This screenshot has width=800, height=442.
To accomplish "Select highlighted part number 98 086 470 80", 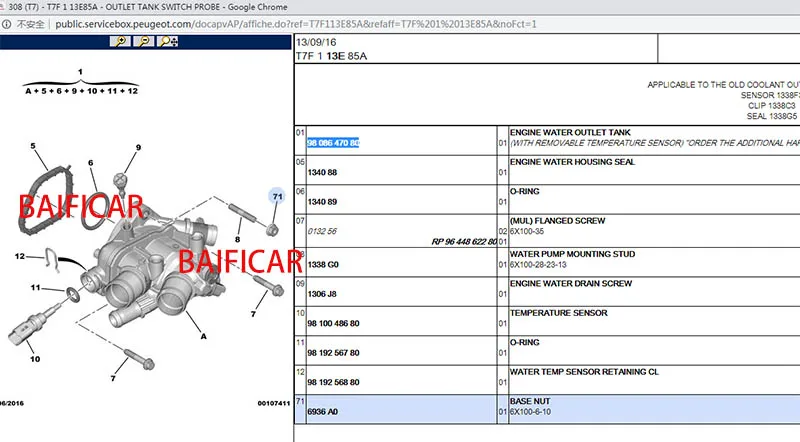I will (333, 143).
